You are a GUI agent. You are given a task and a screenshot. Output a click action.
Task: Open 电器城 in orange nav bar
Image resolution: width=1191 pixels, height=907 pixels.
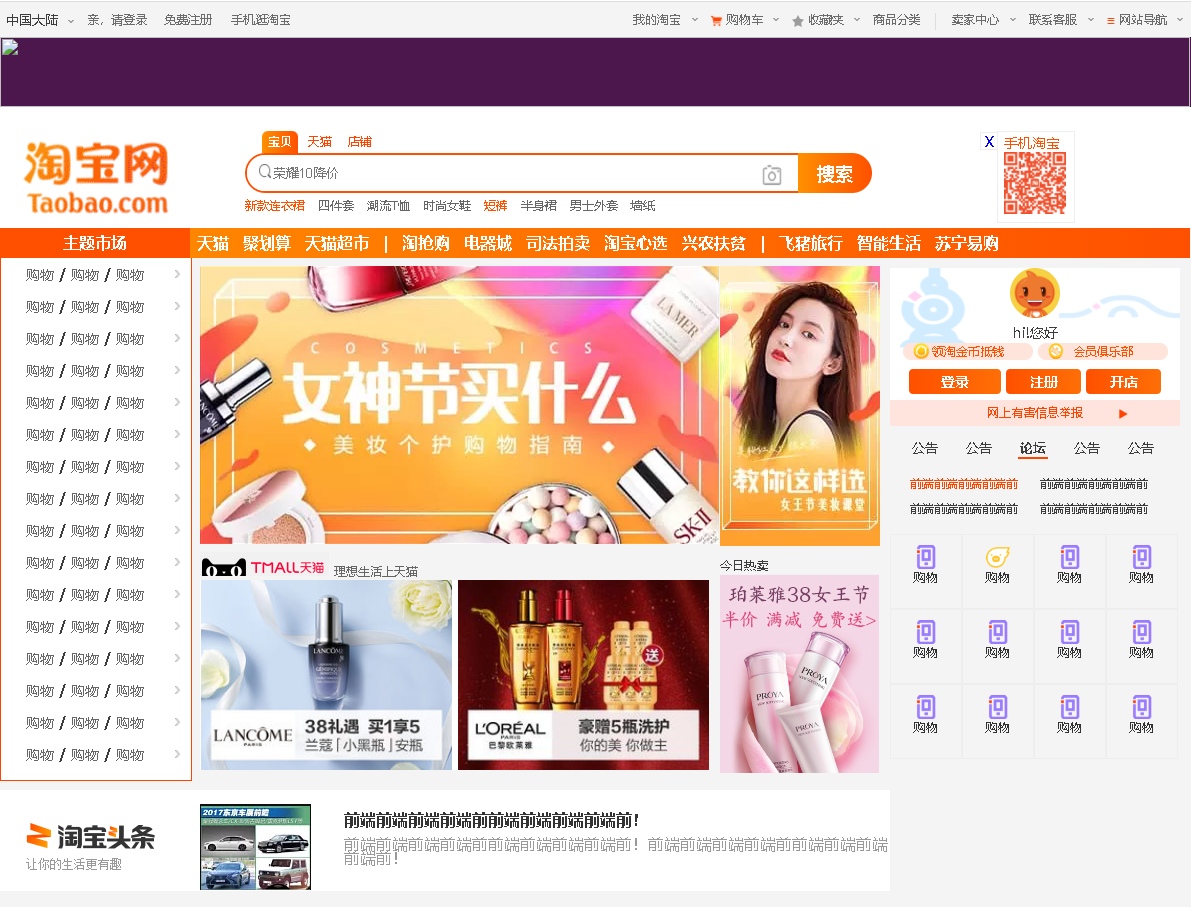(x=488, y=244)
